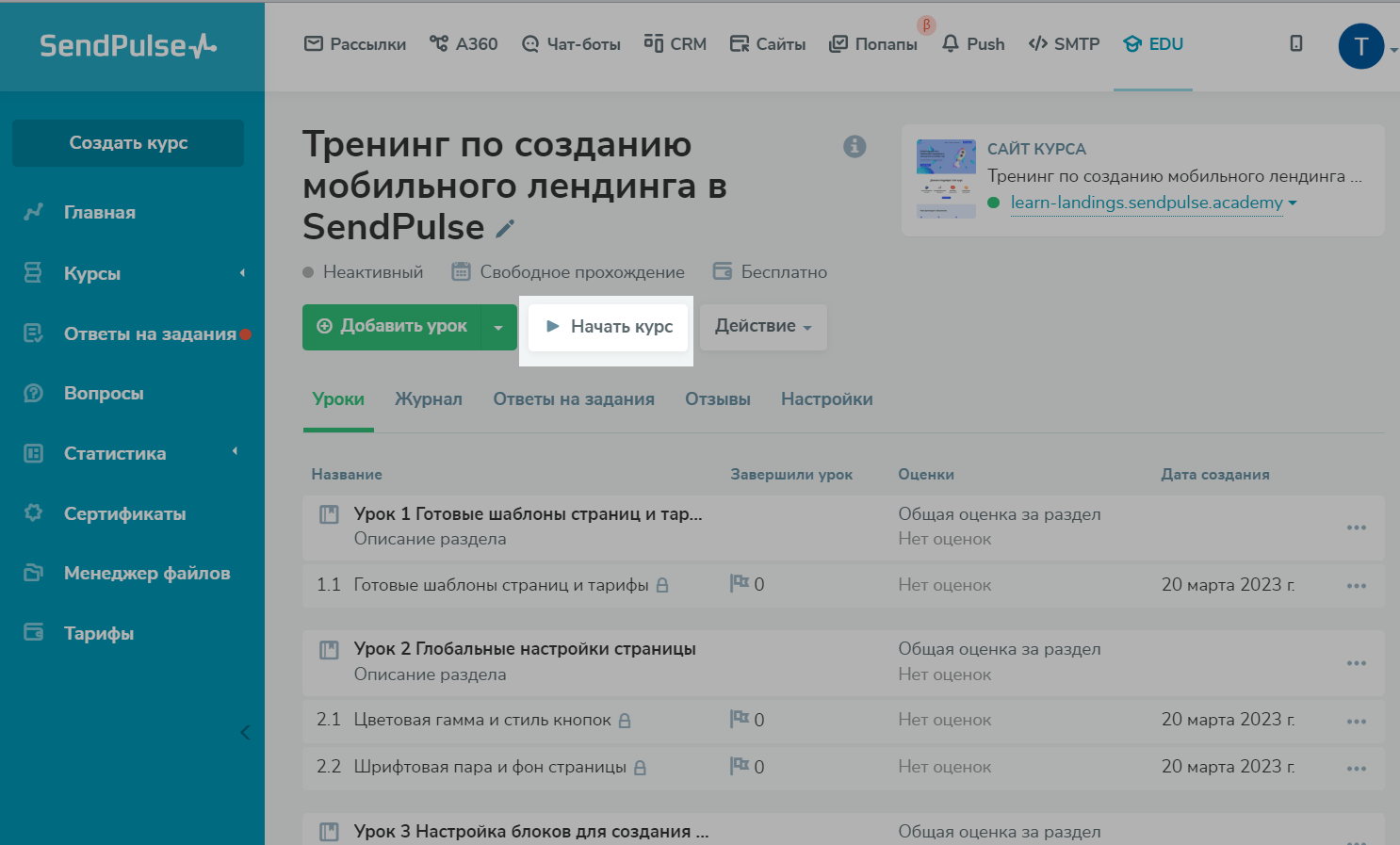This screenshot has height=845, width=1400.
Task: Click the pencil icon to edit course title
Action: pyautogui.click(x=506, y=229)
